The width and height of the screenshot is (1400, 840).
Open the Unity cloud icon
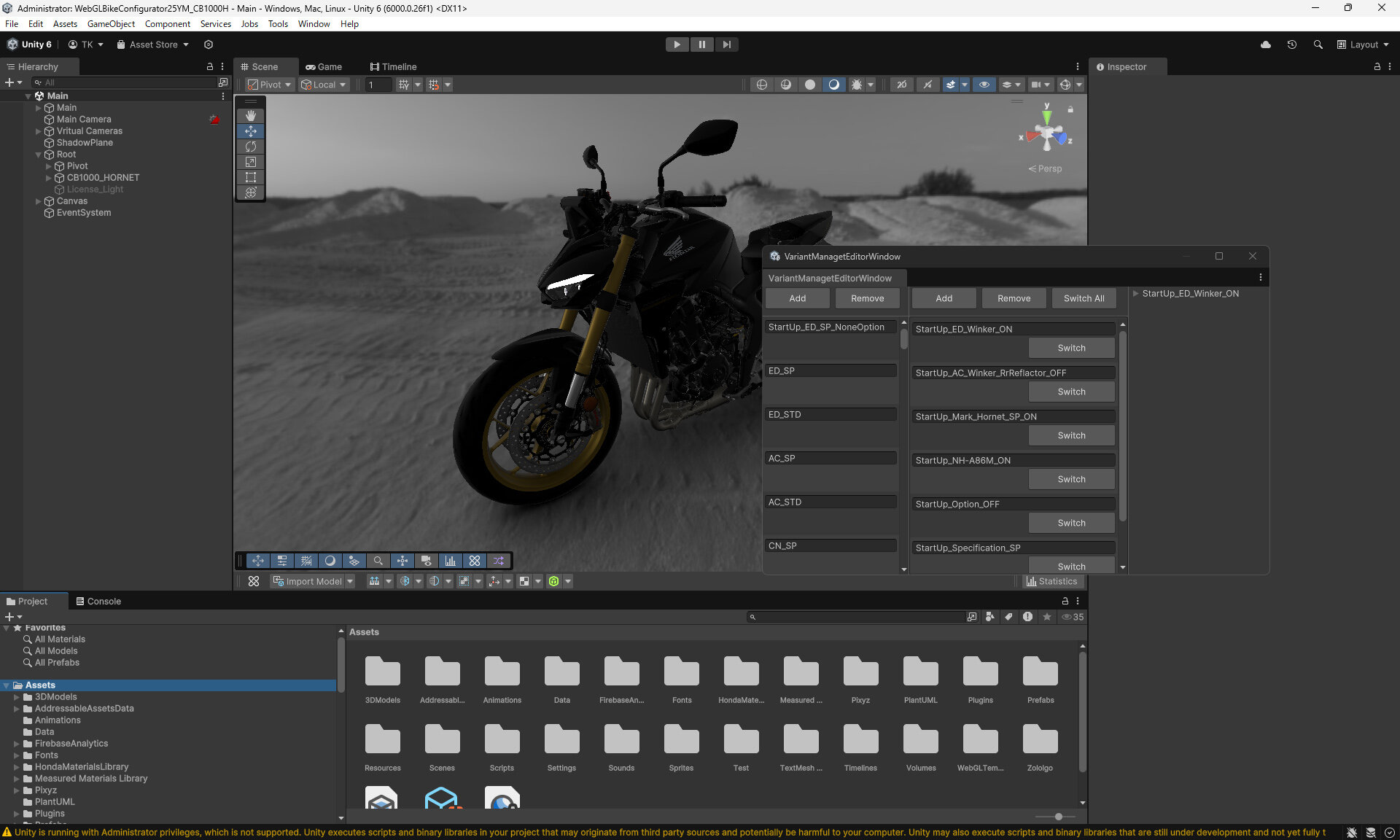pos(1266,44)
